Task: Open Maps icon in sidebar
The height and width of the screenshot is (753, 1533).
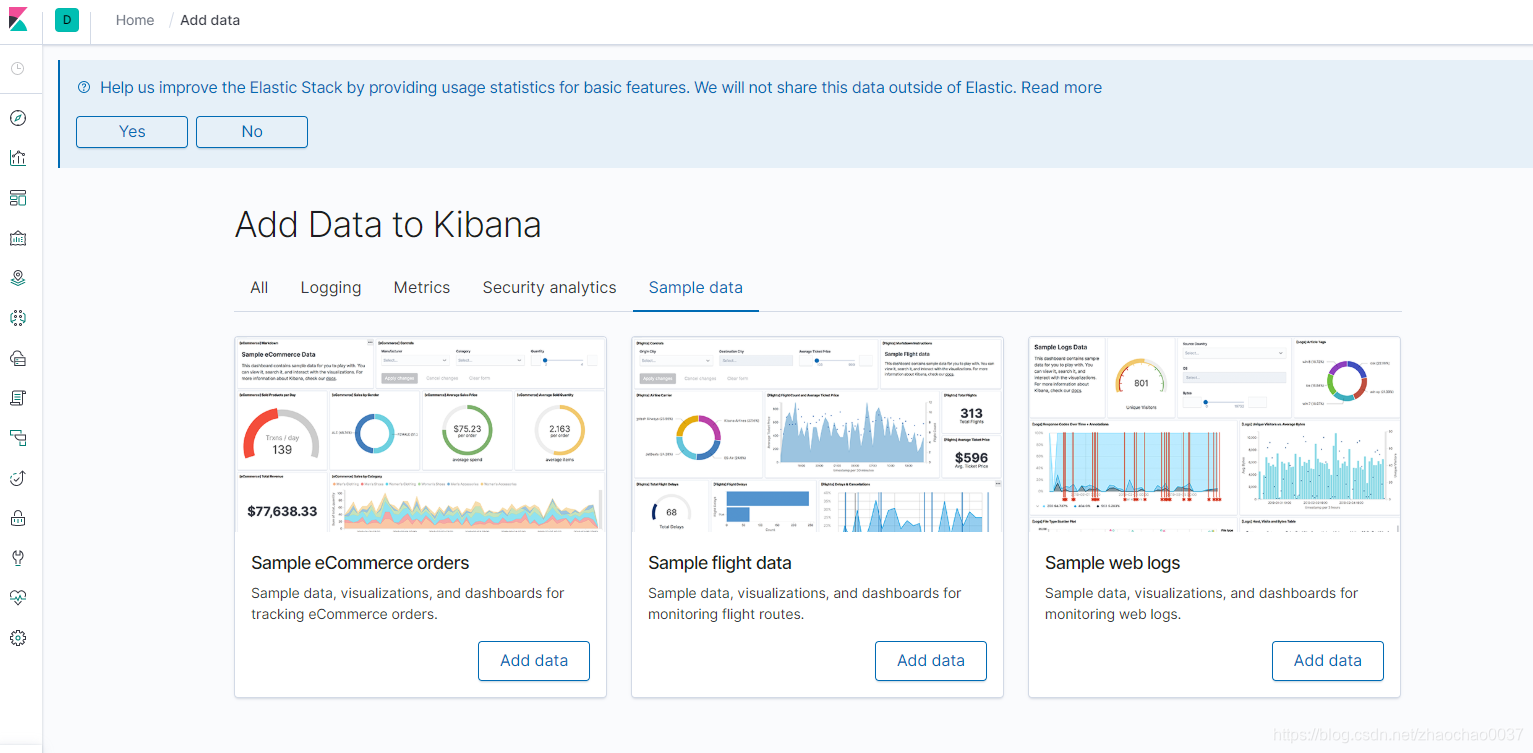Action: pyautogui.click(x=18, y=278)
